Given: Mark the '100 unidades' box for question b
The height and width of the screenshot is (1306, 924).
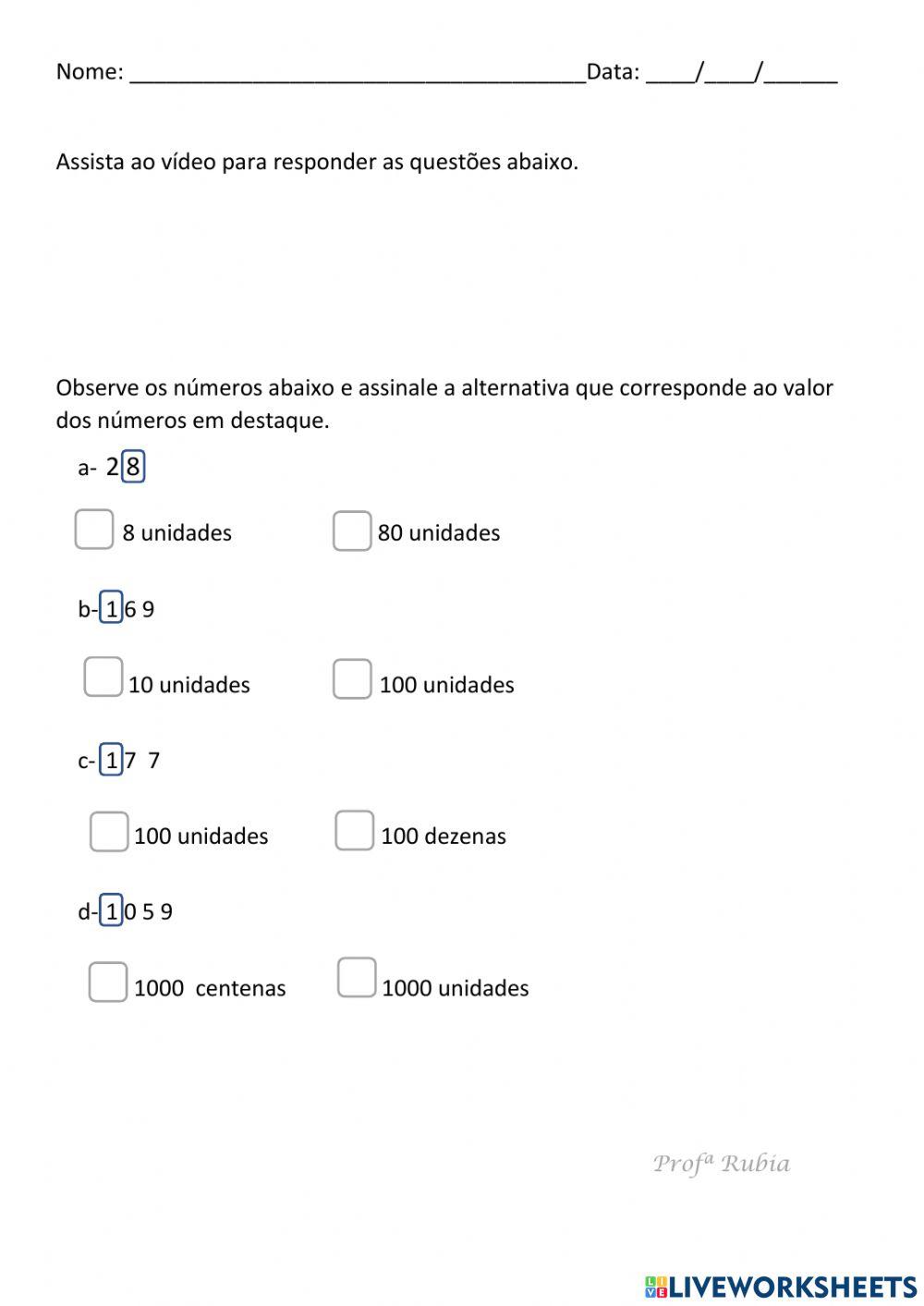Looking at the screenshot, I should 352,679.
